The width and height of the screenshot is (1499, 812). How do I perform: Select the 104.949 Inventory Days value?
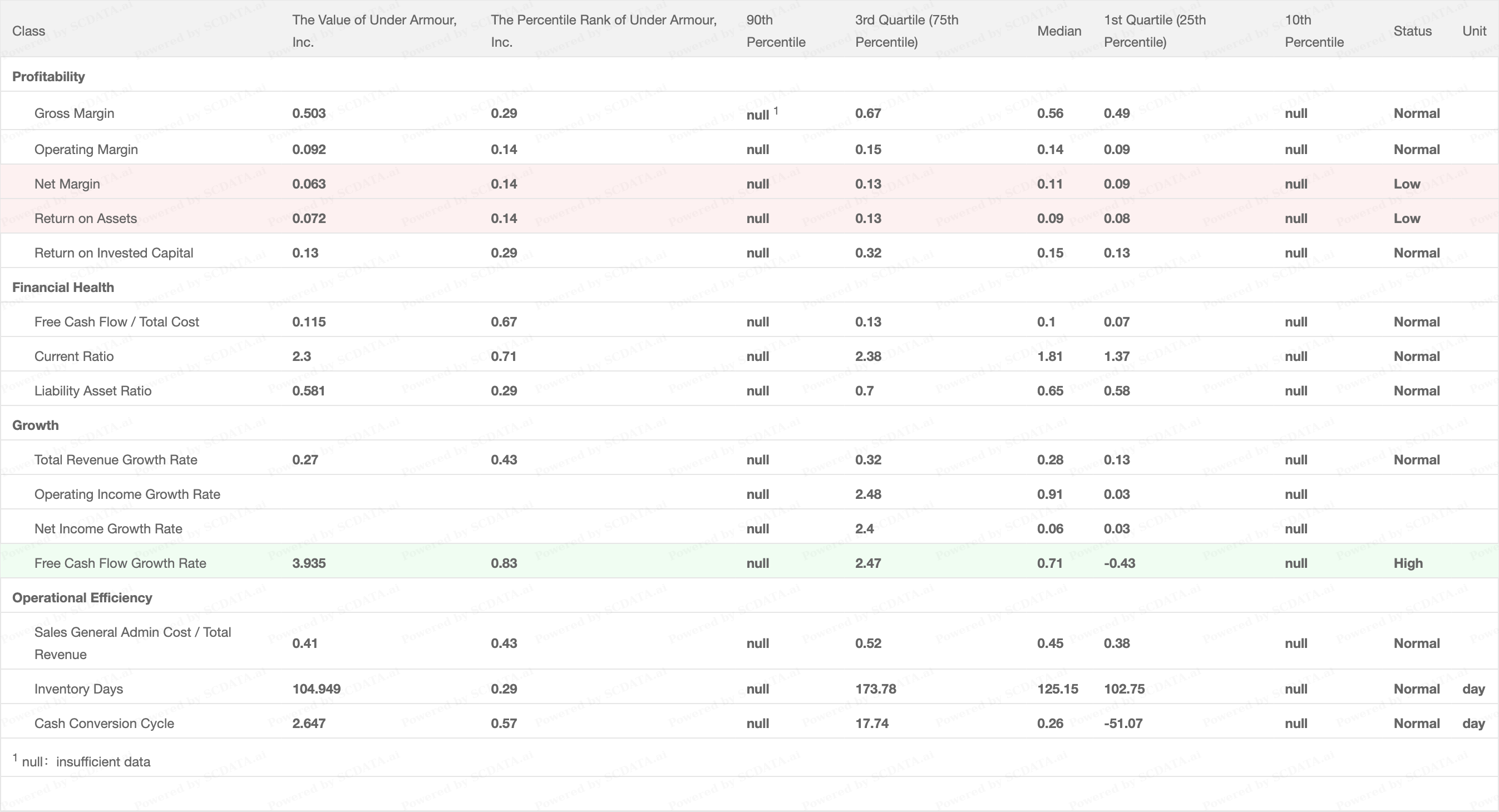[316, 689]
